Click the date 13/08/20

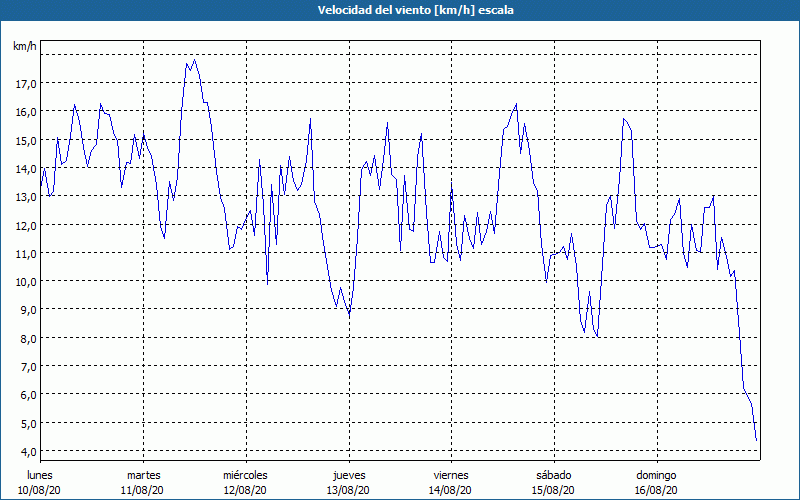coord(348,490)
